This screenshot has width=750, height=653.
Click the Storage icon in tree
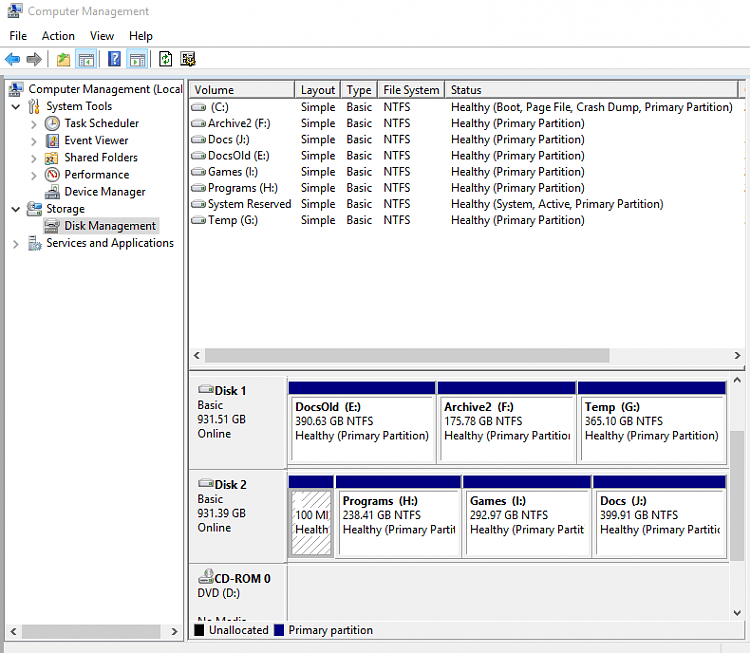[34, 209]
